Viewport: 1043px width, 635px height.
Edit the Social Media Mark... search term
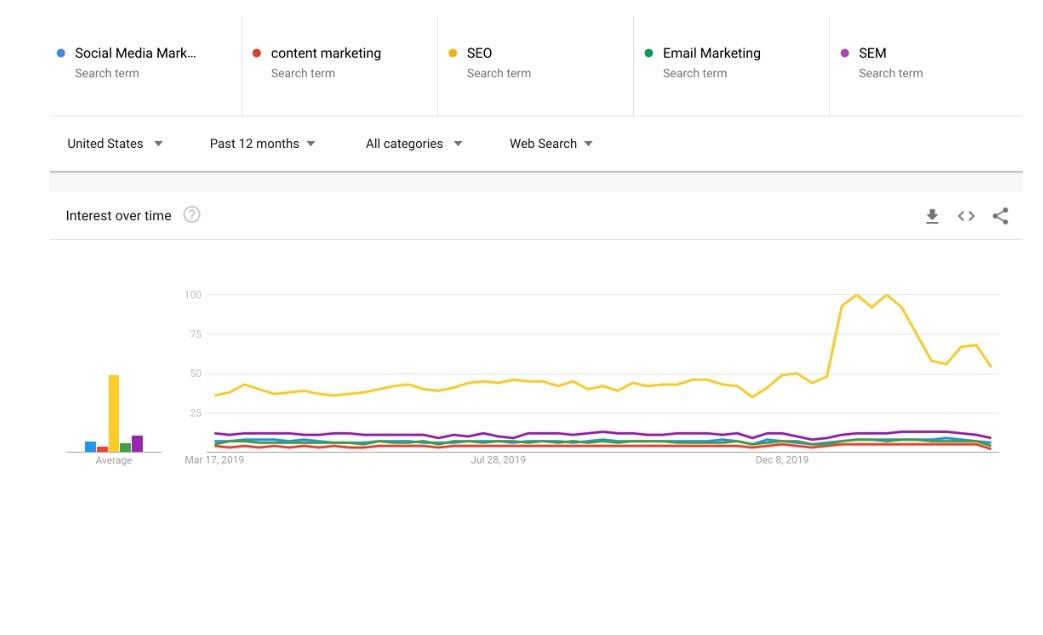pos(135,53)
